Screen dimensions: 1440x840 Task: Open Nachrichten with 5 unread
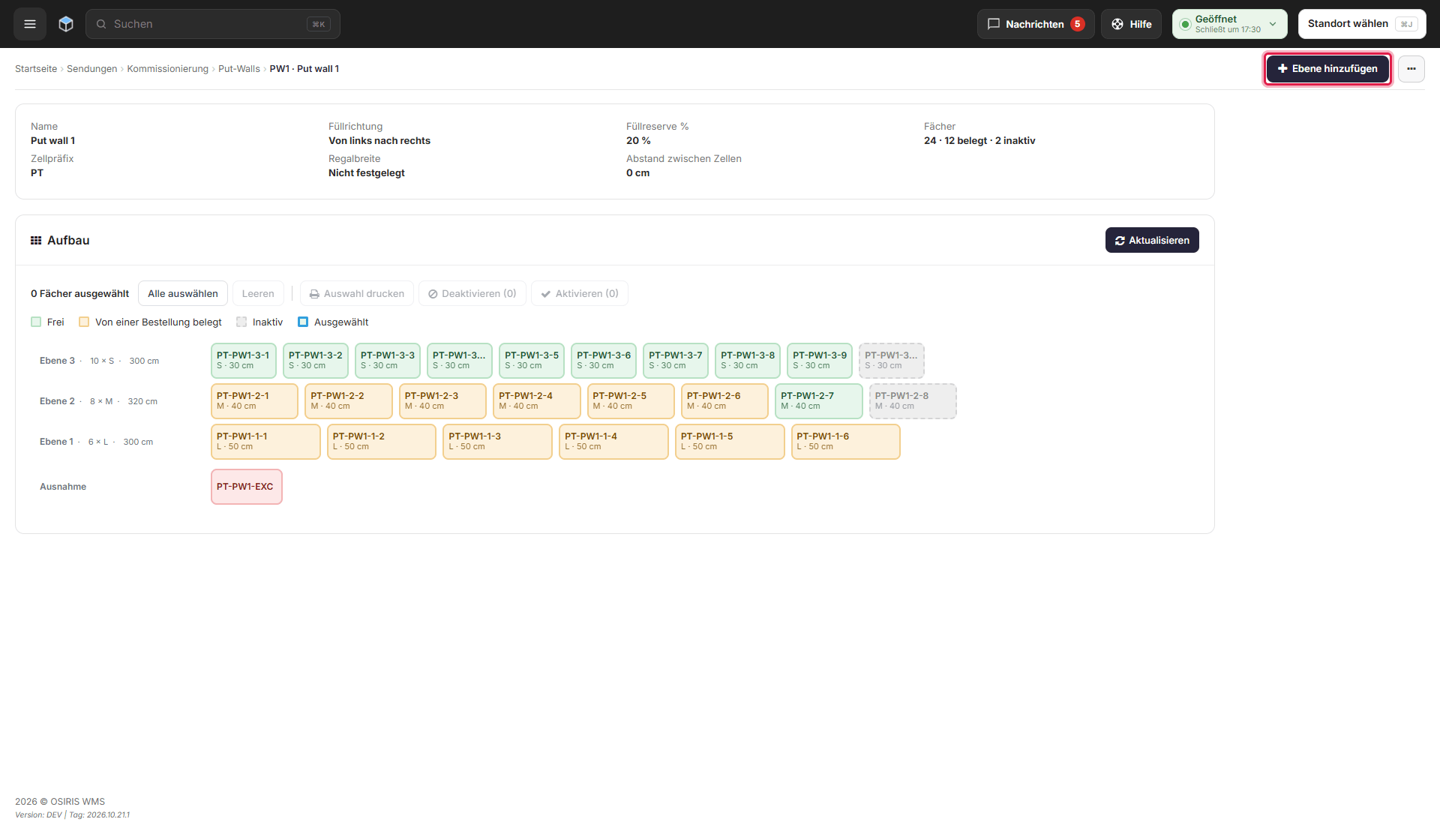[1036, 24]
